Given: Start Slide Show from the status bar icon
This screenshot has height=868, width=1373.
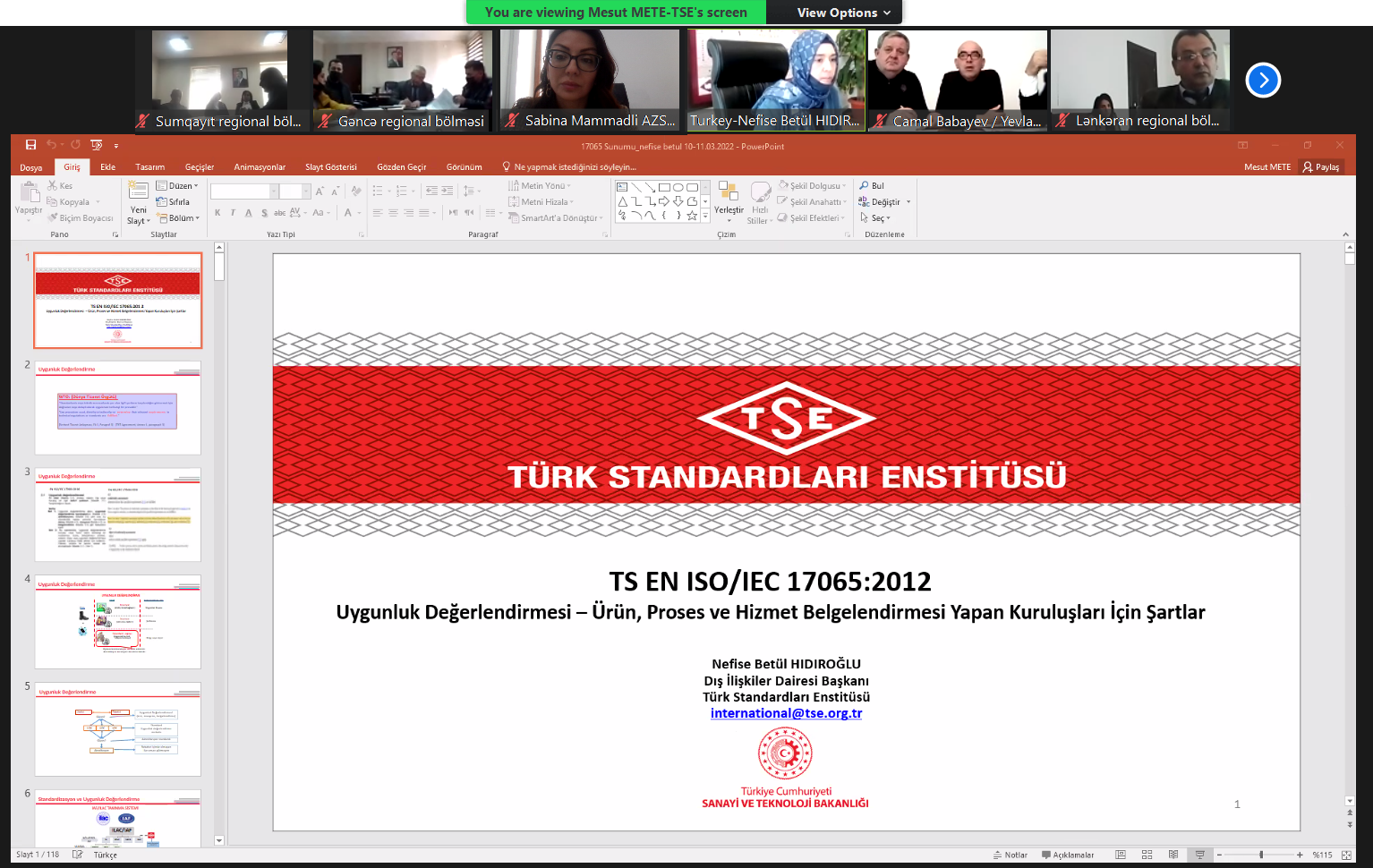Looking at the screenshot, I should pyautogui.click(x=1200, y=855).
